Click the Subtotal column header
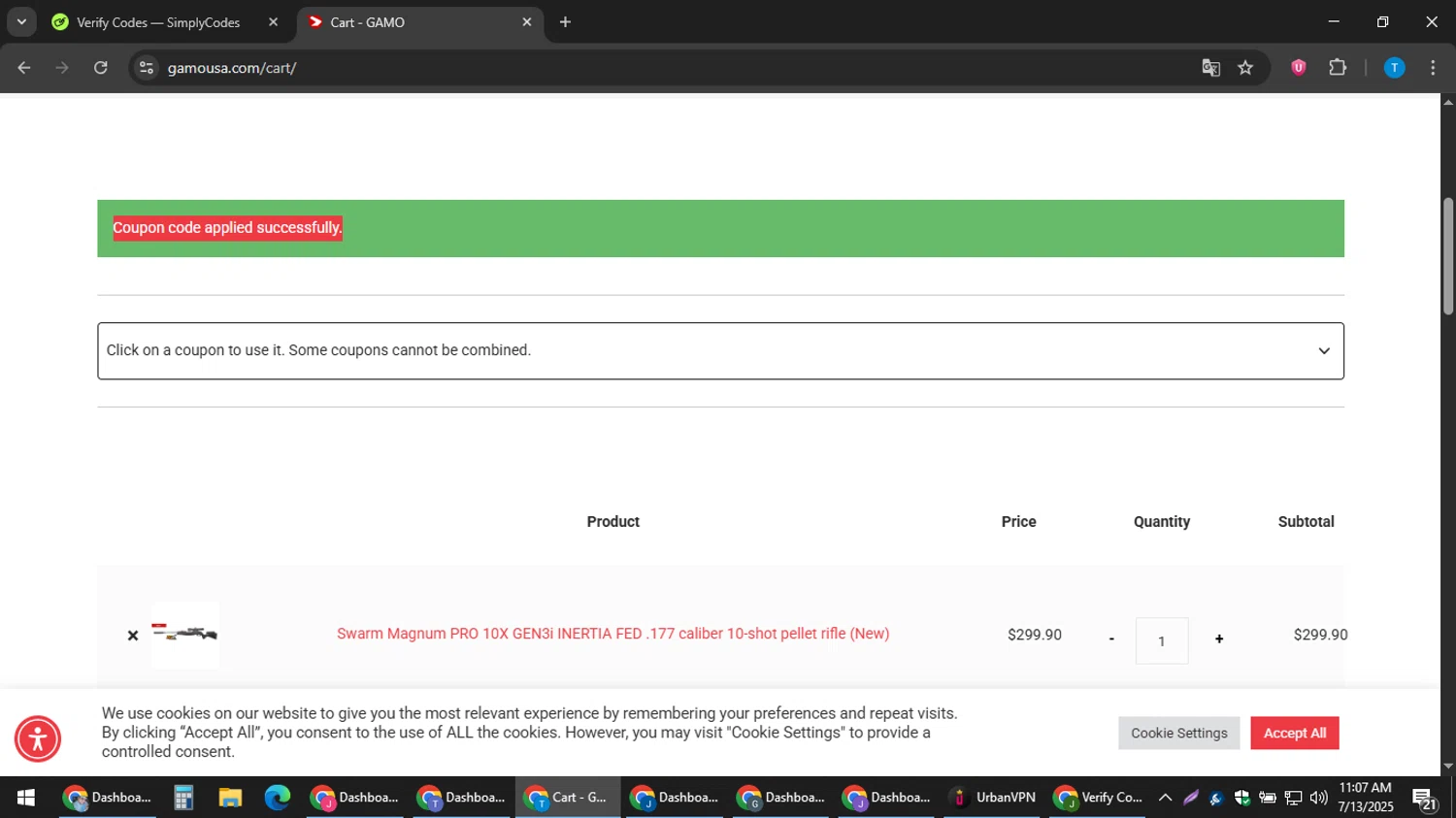This screenshot has width=1456, height=818. [x=1306, y=521]
